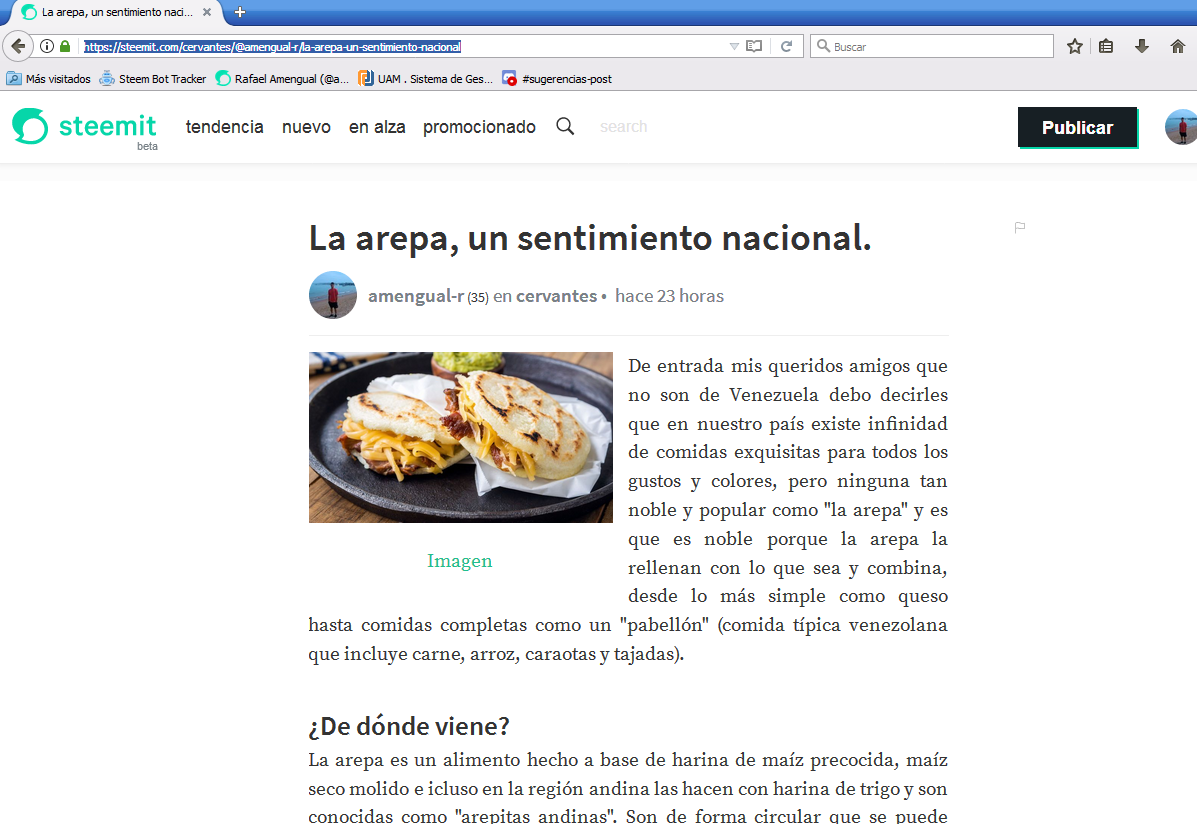Click the heading ¿De dónde viene?
This screenshot has height=824, width=1197.
coord(409,726)
